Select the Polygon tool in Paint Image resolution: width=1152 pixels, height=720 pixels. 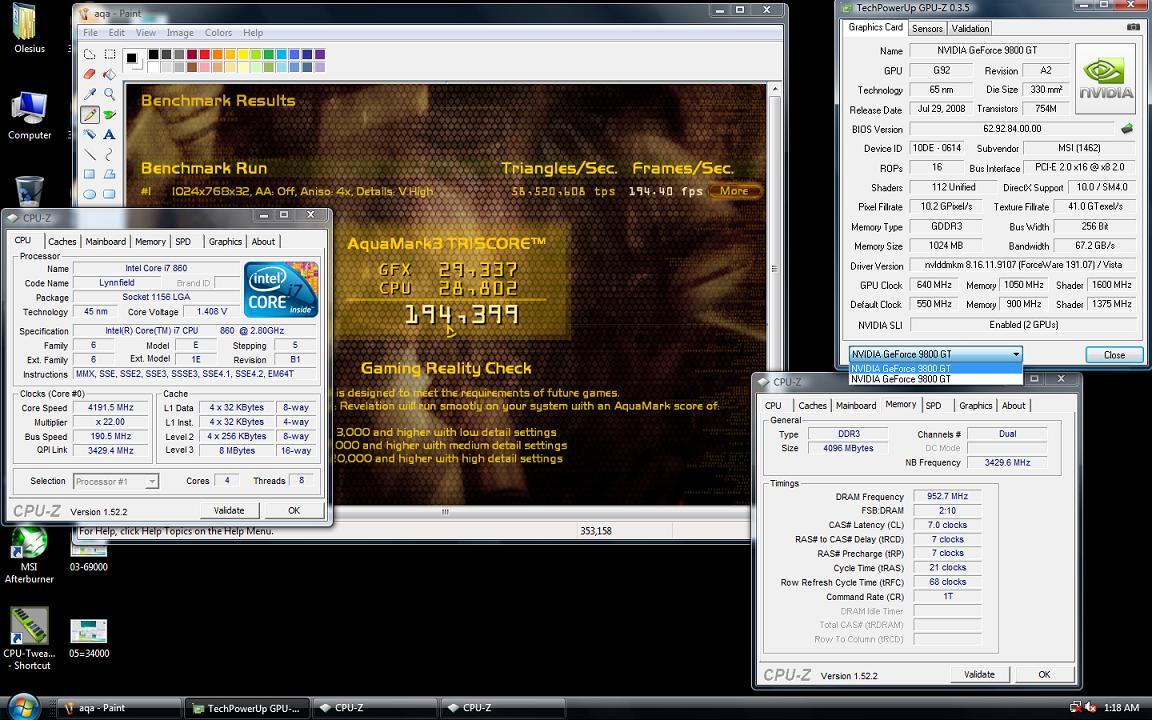point(109,174)
